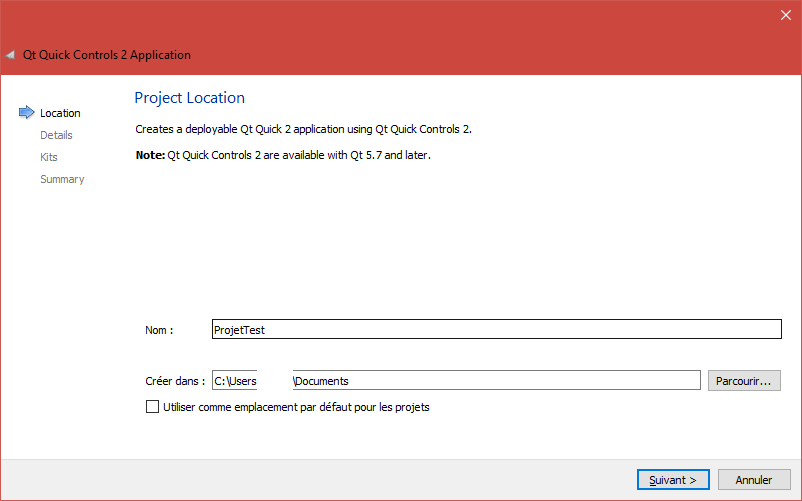
Task: Click the 'Créer dans :' label
Action: tap(175, 381)
